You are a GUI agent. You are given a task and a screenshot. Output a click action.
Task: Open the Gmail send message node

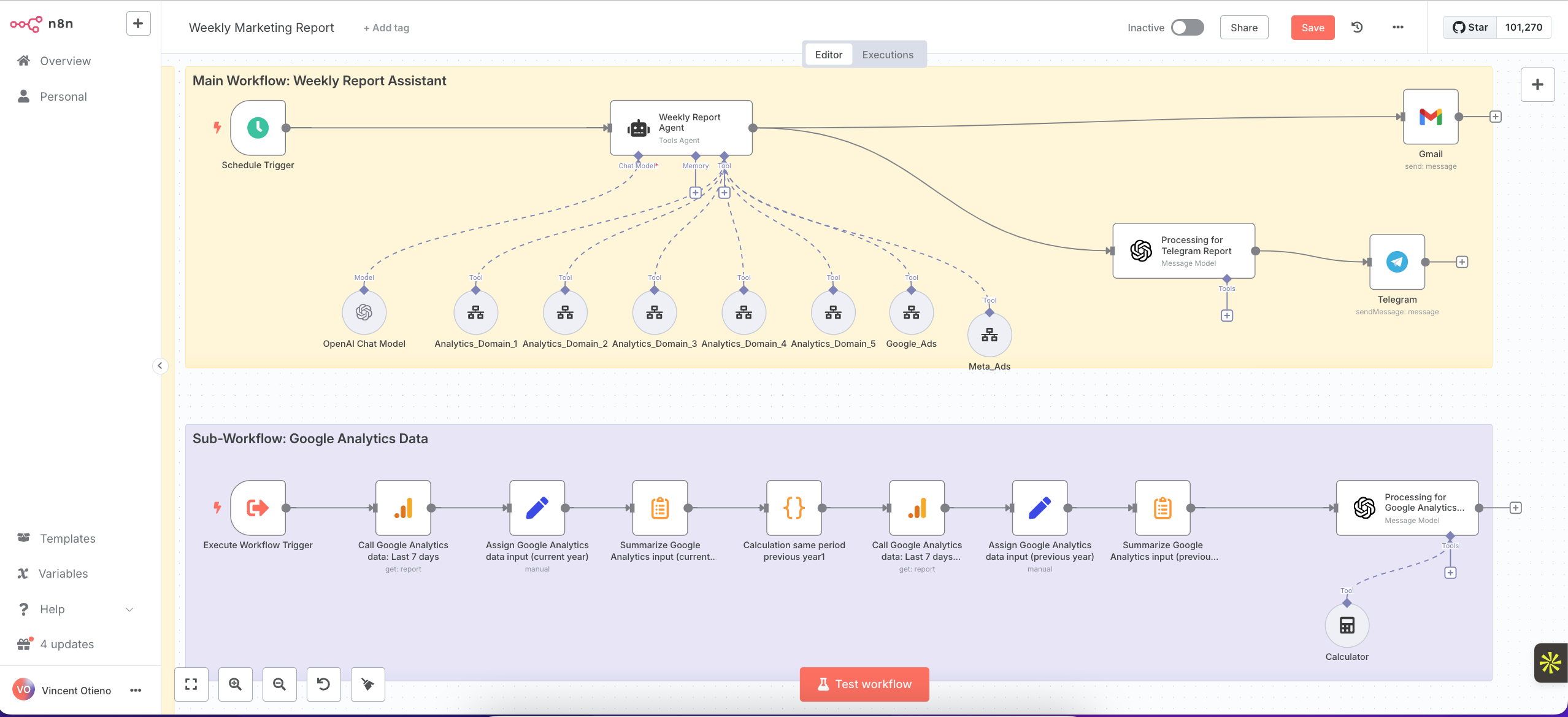[1430, 117]
